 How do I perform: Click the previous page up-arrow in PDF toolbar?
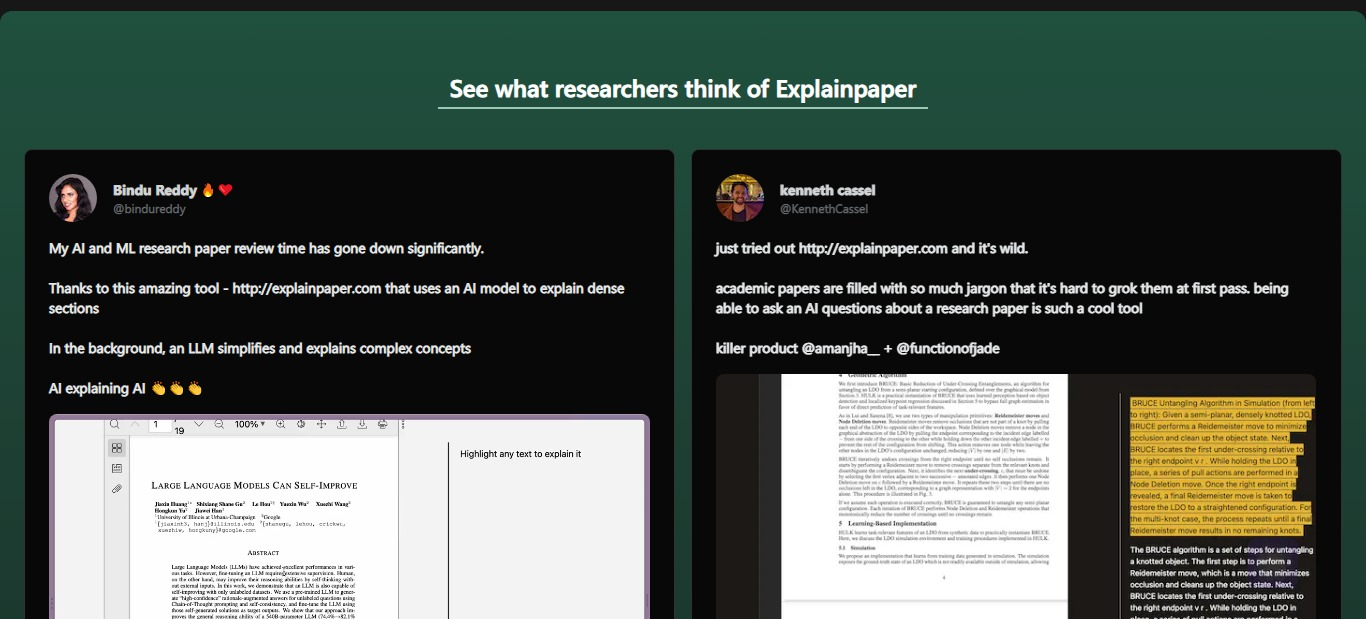tap(135, 425)
